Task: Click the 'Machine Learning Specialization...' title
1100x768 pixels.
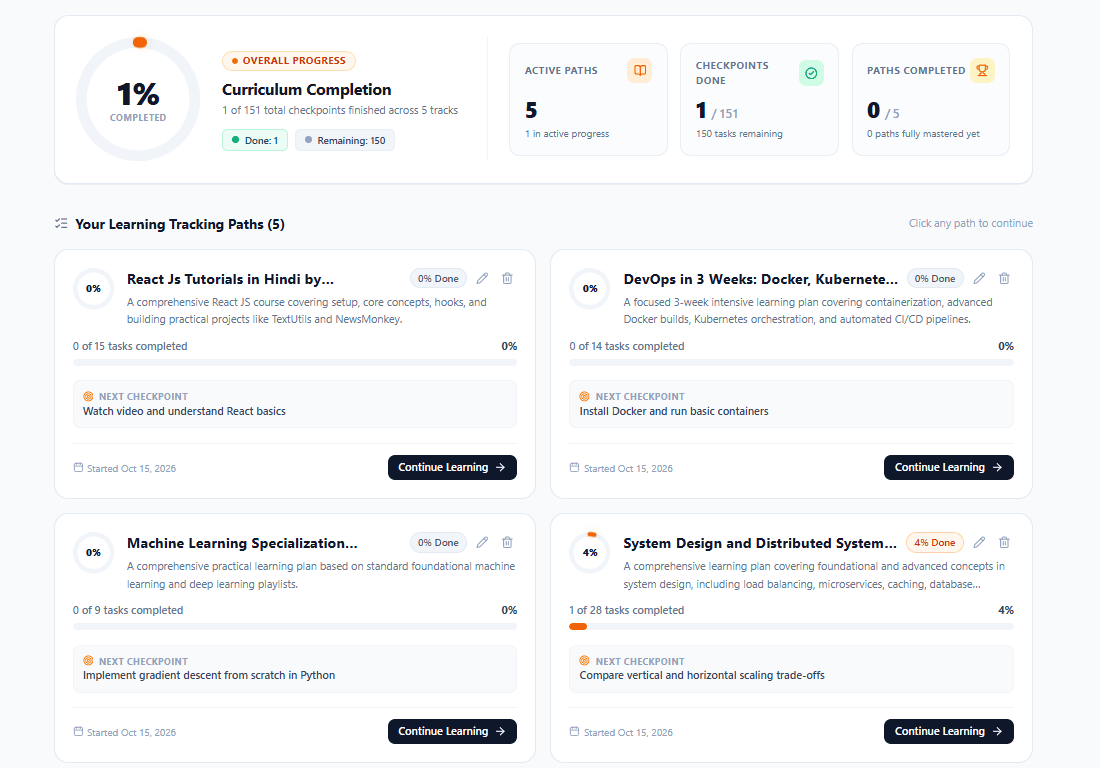Action: point(242,544)
